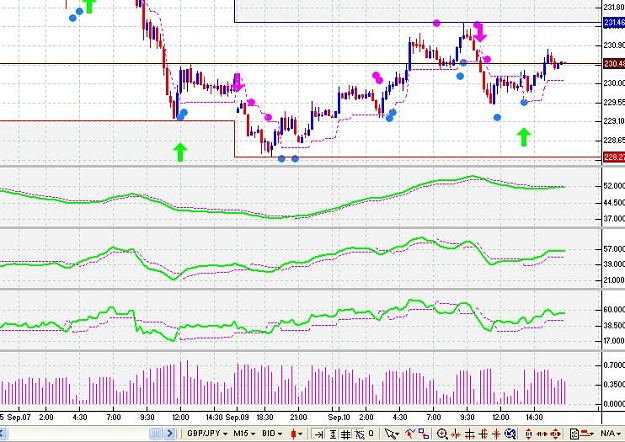Click the magenta down arrow near the 231.46 line
The width and height of the screenshot is (625, 442).
[480, 33]
